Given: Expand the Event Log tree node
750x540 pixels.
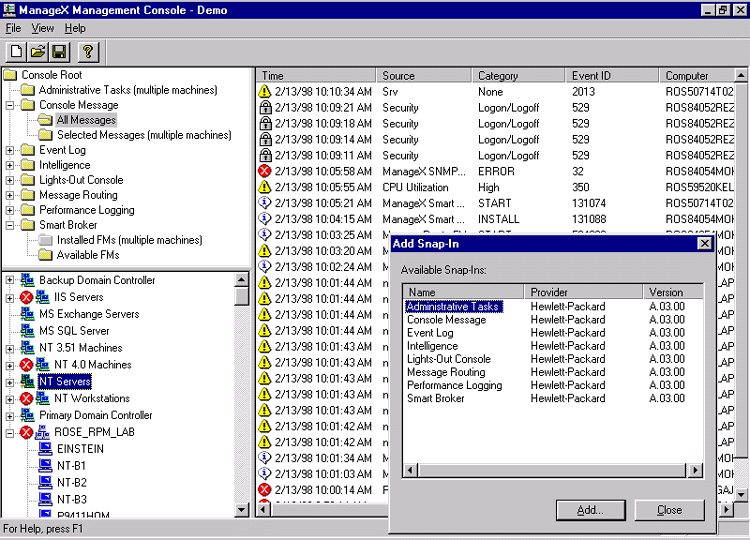Looking at the screenshot, I should pos(10,150).
